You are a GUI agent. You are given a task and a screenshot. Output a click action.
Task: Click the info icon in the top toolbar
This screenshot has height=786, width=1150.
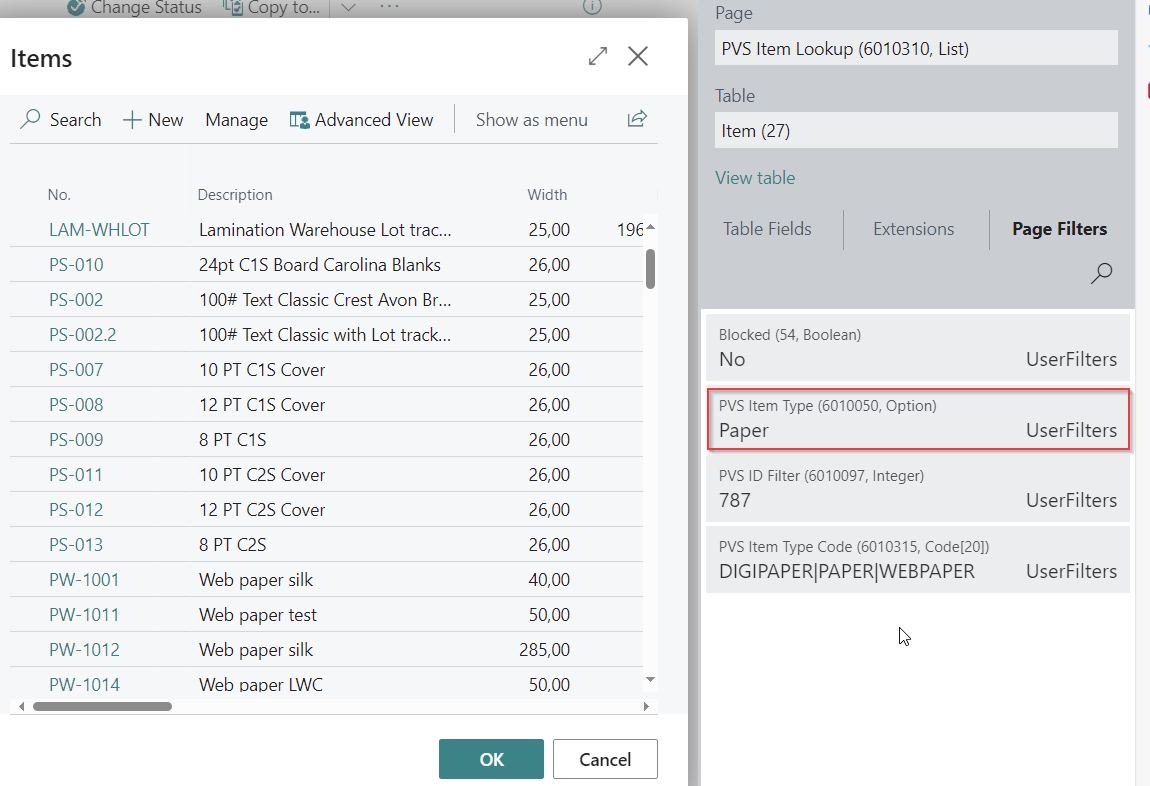point(591,7)
